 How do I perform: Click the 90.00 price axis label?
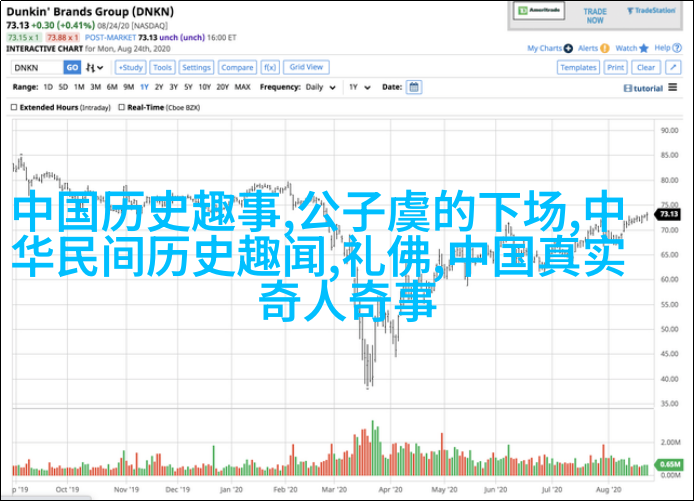pyautogui.click(x=669, y=130)
